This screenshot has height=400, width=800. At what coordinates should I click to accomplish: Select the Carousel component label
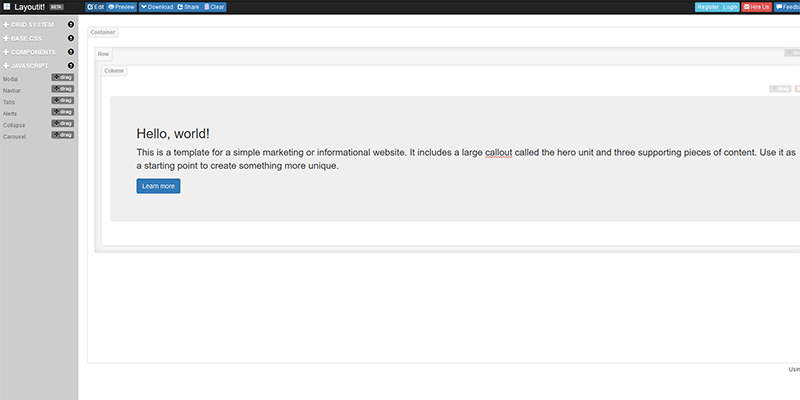tap(14, 137)
